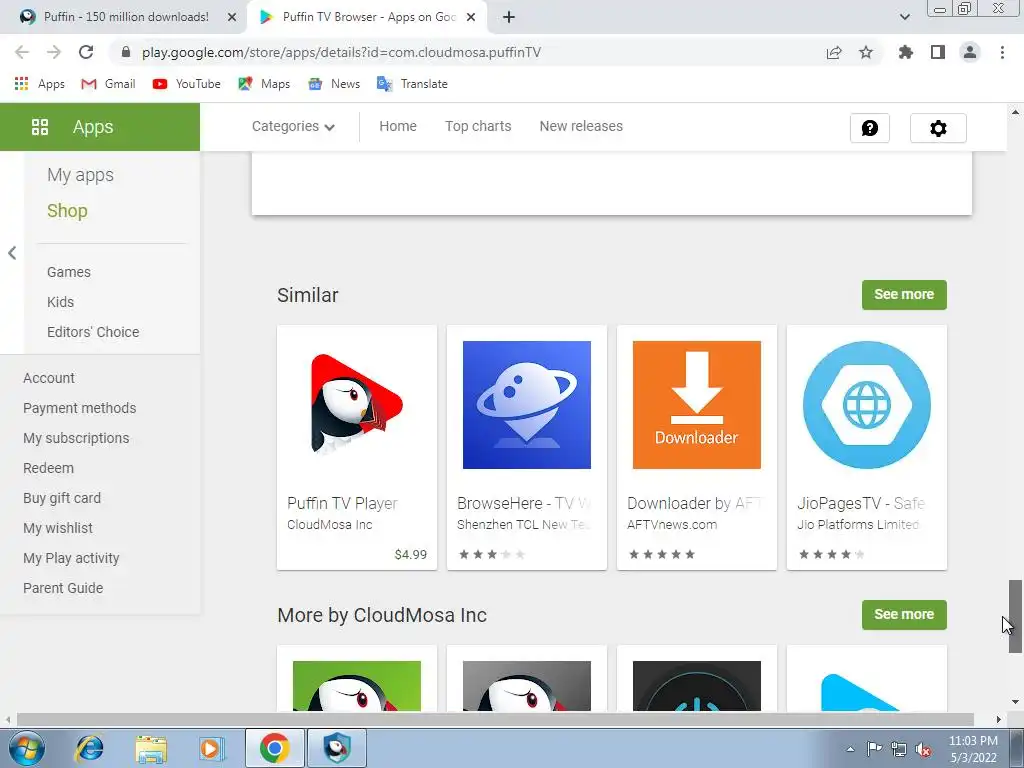
Task: Open My apps in sidebar
Action: coord(80,175)
